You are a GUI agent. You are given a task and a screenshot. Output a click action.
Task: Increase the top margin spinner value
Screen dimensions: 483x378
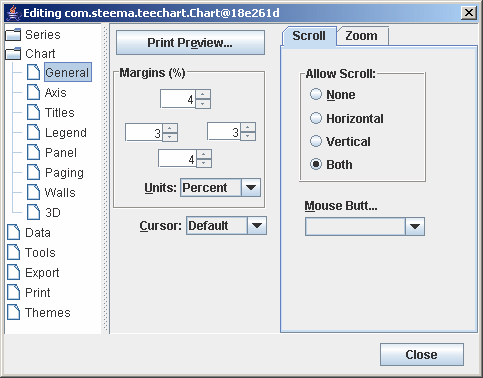tap(203, 94)
